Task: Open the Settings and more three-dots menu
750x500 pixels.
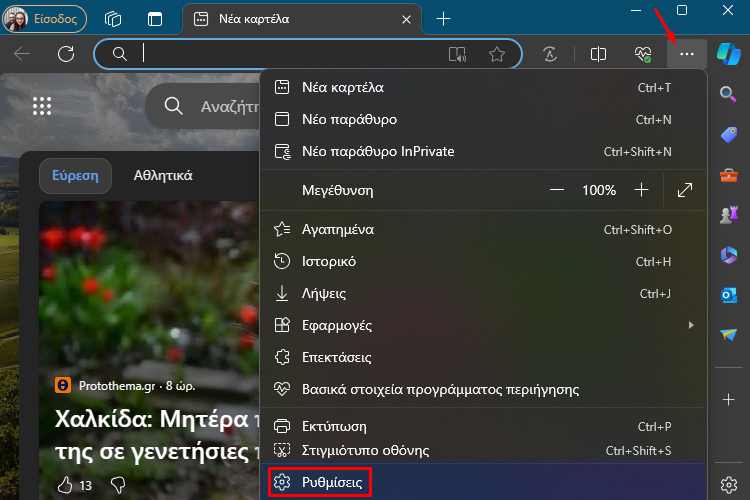Action: click(686, 54)
